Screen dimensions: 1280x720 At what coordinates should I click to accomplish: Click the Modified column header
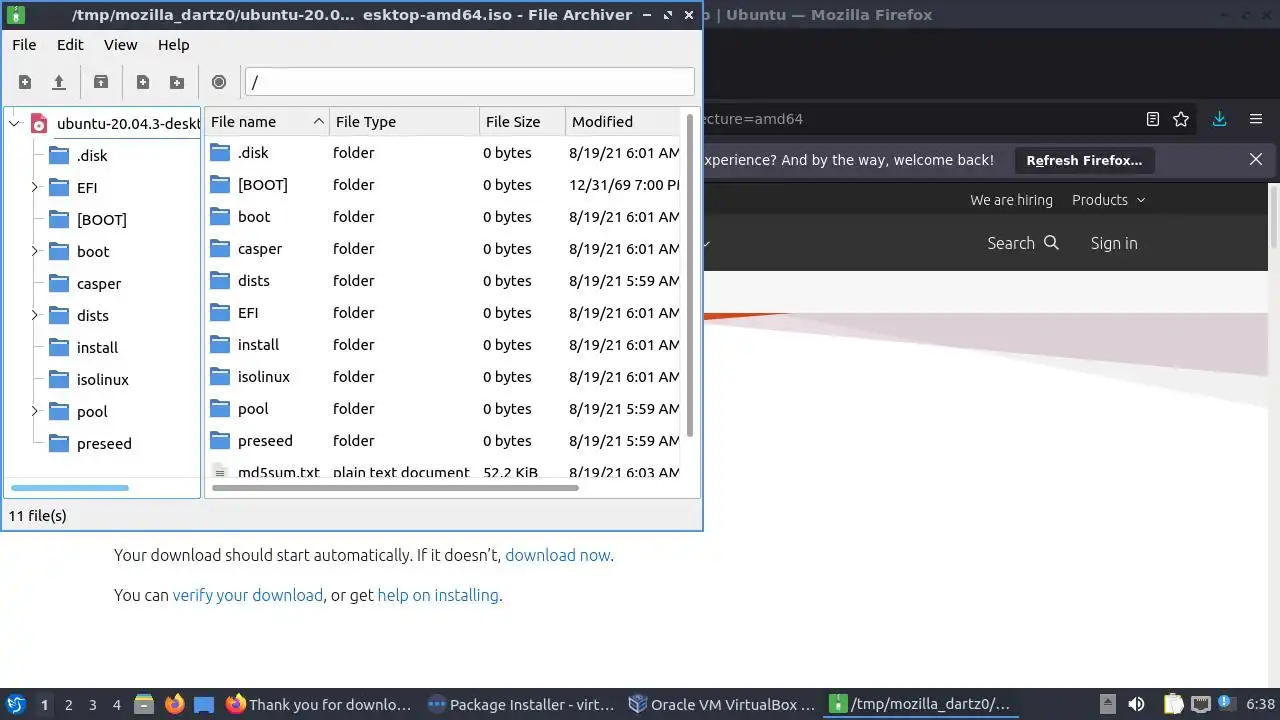(x=623, y=121)
